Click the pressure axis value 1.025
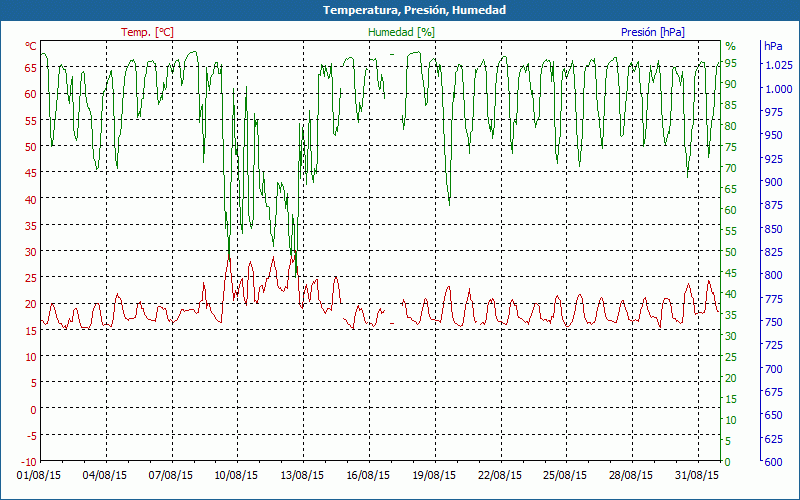This screenshot has width=800, height=500. 779,65
